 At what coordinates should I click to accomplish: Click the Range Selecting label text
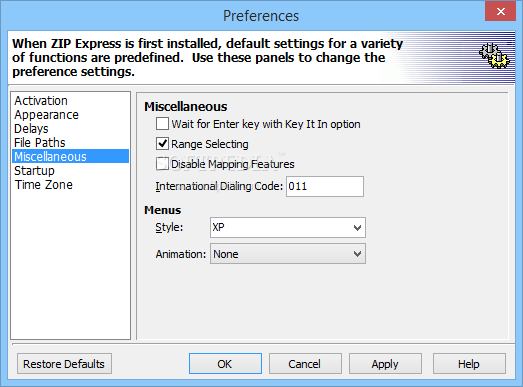[210, 144]
